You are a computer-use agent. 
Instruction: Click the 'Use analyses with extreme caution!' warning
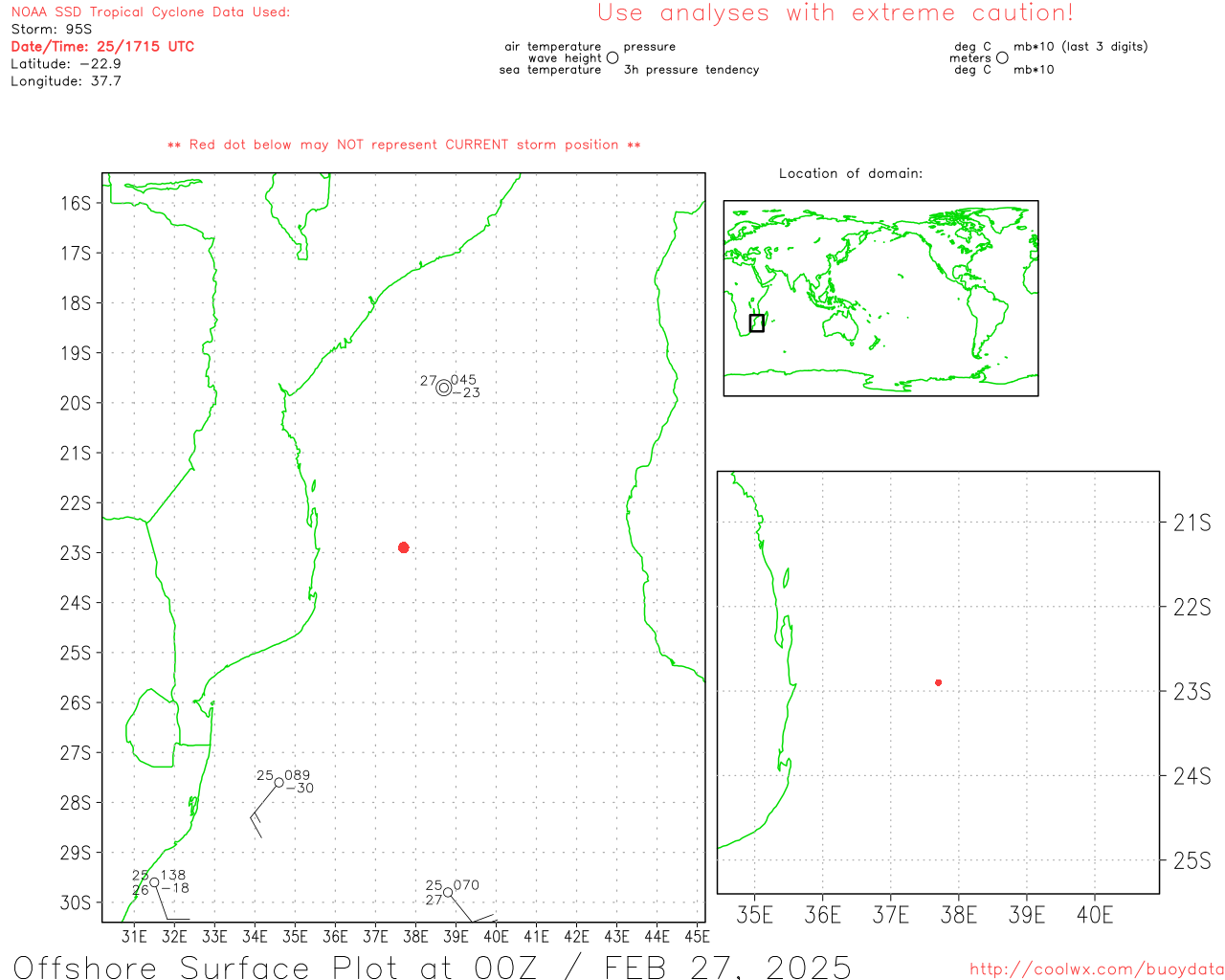[x=835, y=13]
